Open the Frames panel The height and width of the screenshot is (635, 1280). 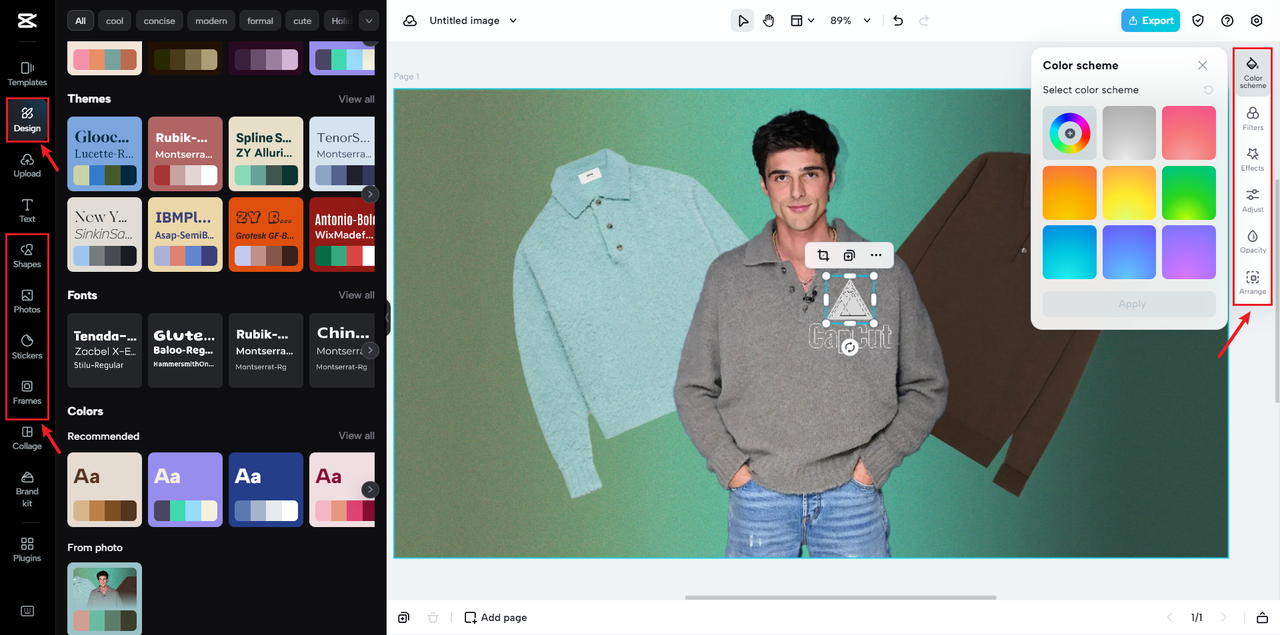click(27, 392)
